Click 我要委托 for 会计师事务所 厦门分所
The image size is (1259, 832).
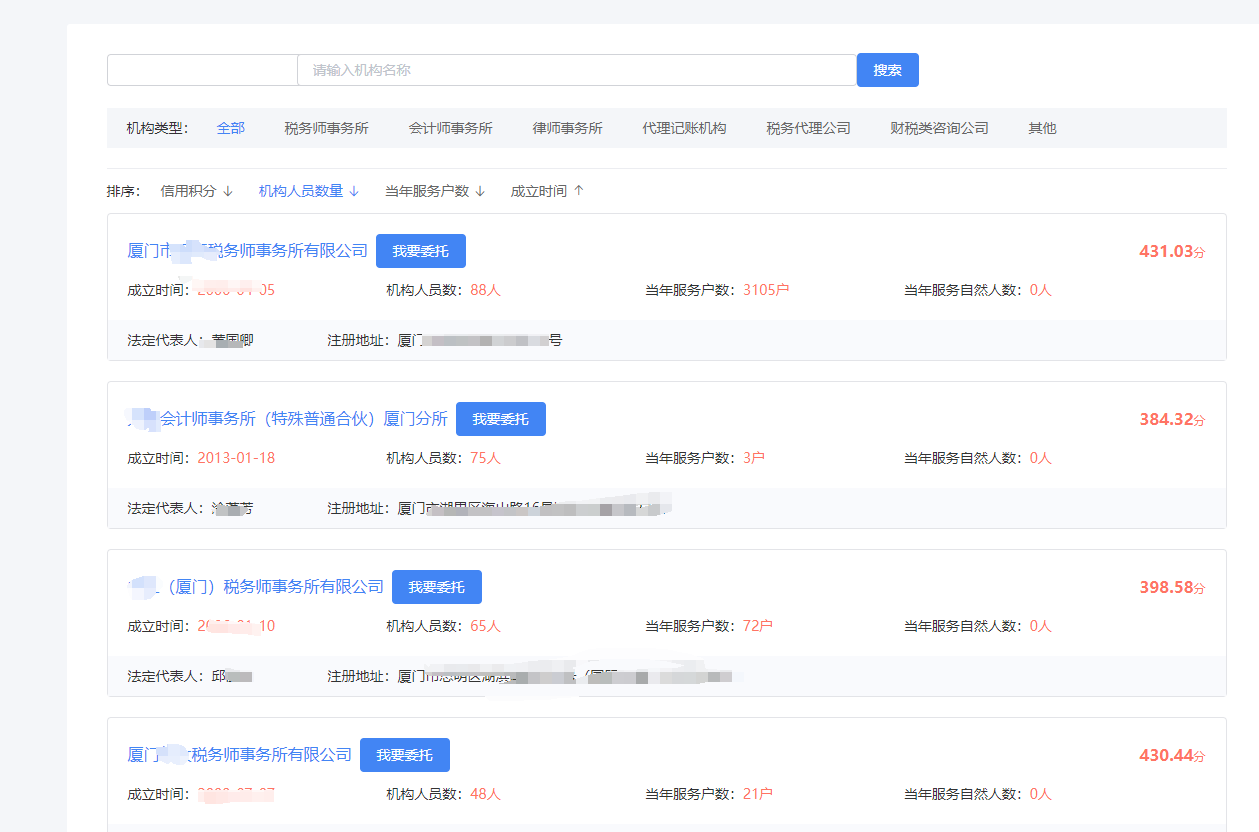point(500,419)
